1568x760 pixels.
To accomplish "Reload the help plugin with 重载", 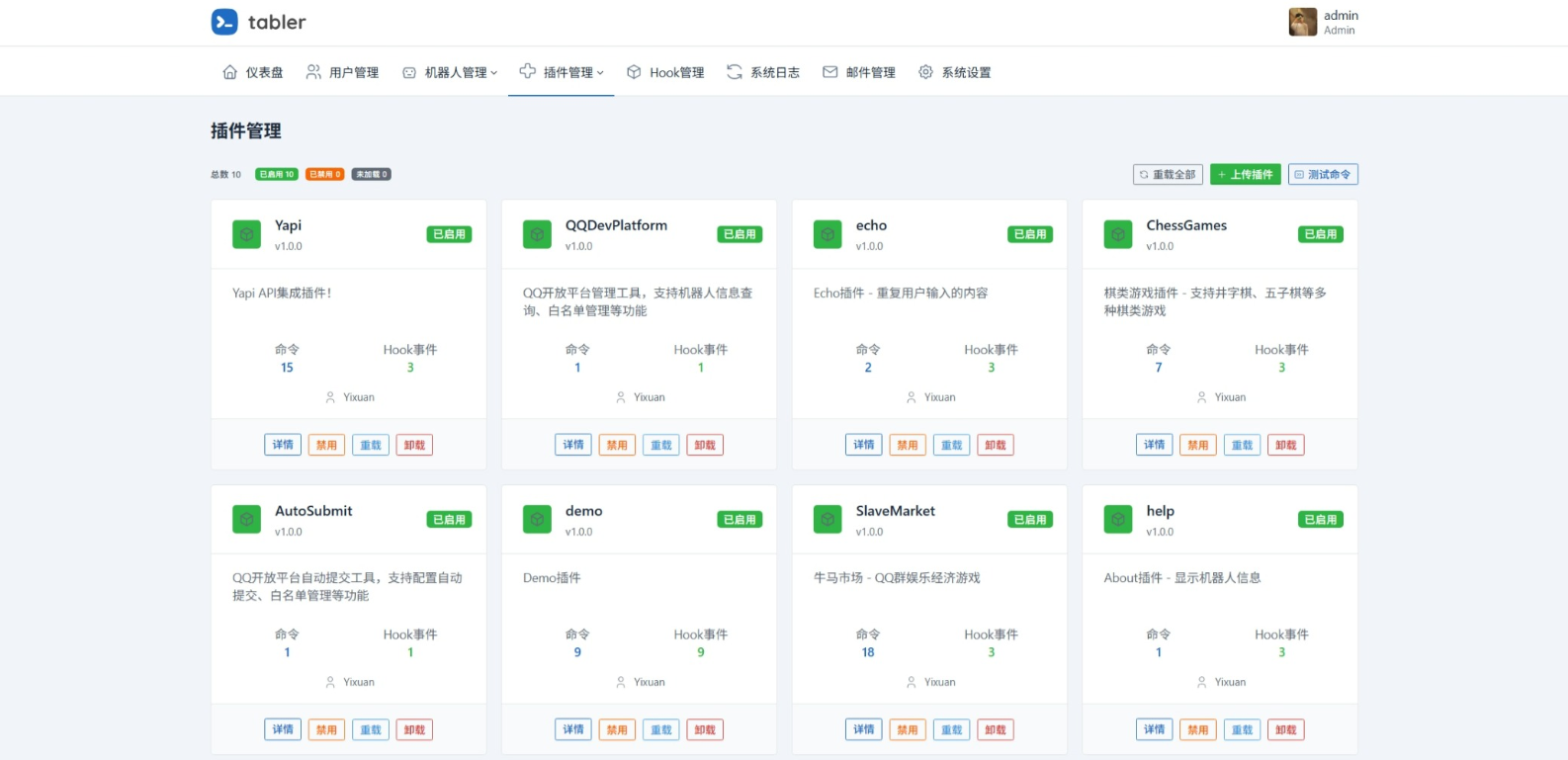I will coord(1243,729).
